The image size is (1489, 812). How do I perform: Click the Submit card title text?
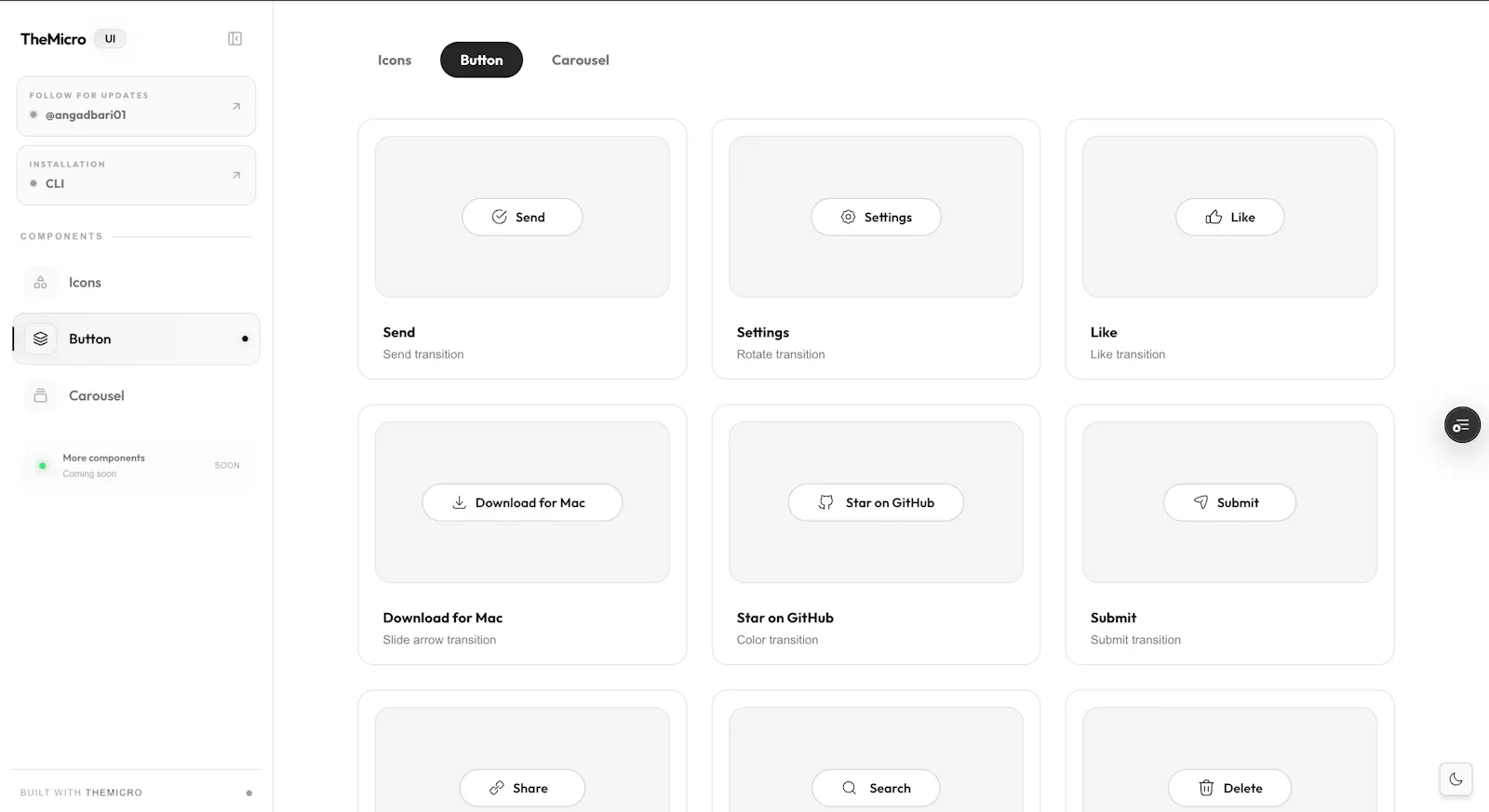coord(1113,618)
